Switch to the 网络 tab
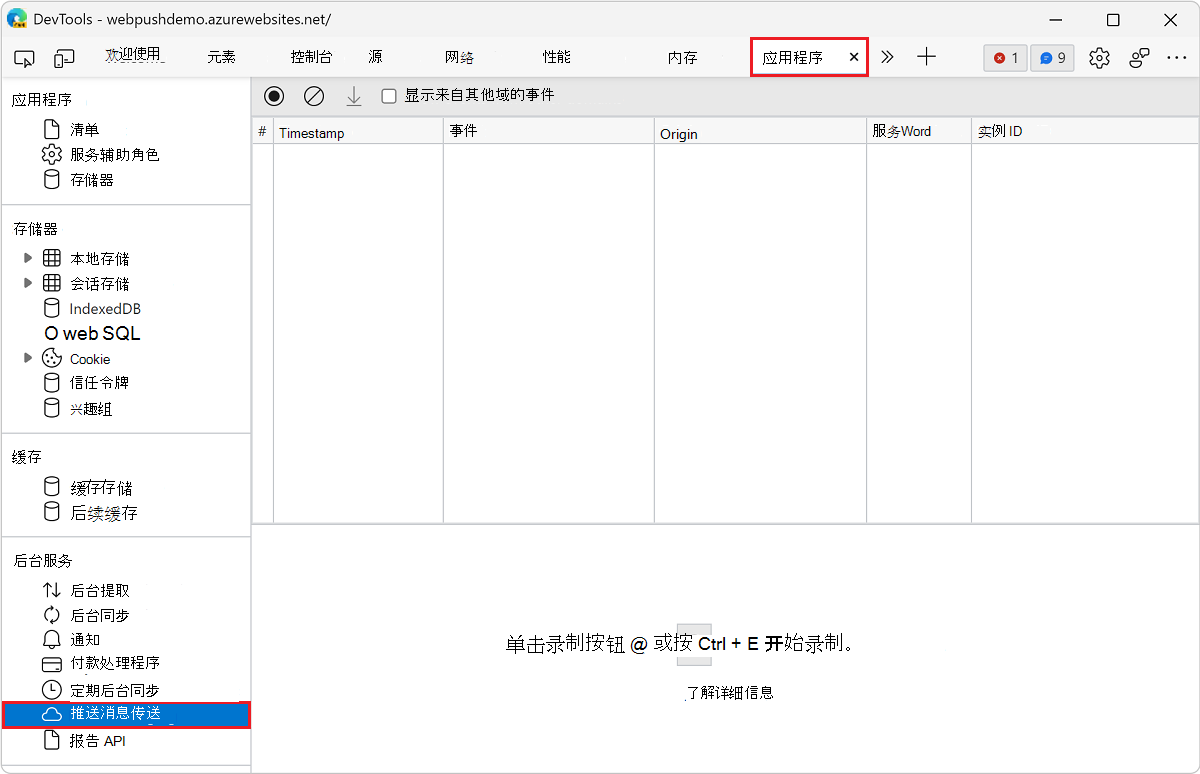The width and height of the screenshot is (1200, 774). click(459, 57)
